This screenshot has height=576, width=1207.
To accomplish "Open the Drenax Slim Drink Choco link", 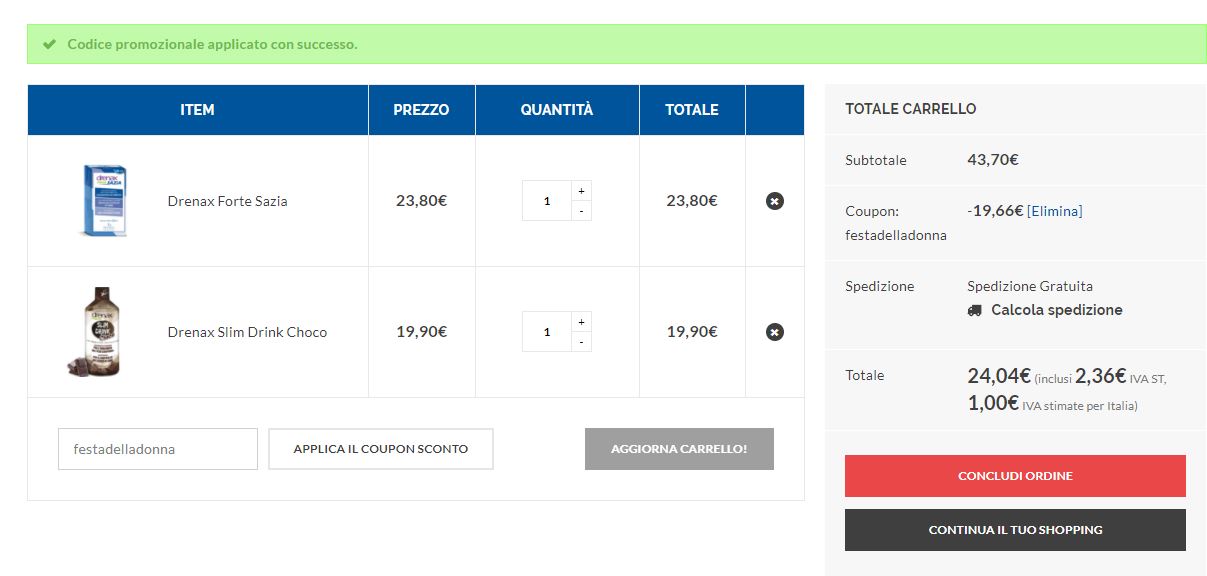I will (247, 332).
